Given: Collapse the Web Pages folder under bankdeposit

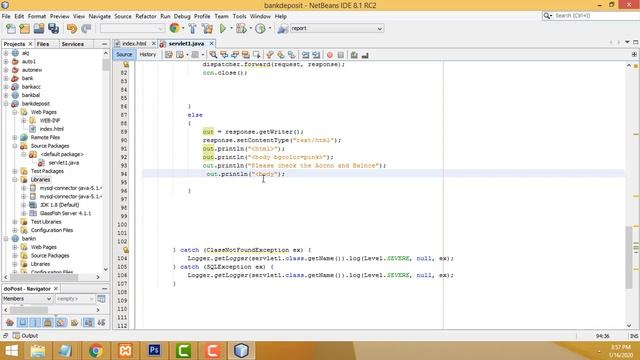Looking at the screenshot, I should tap(15, 112).
